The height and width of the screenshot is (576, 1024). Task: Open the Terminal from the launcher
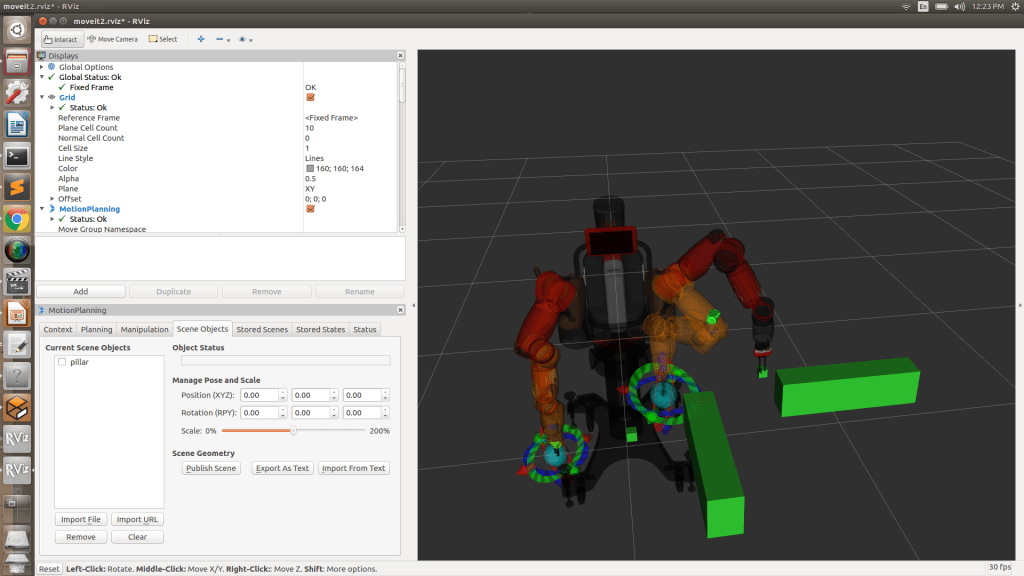point(17,156)
